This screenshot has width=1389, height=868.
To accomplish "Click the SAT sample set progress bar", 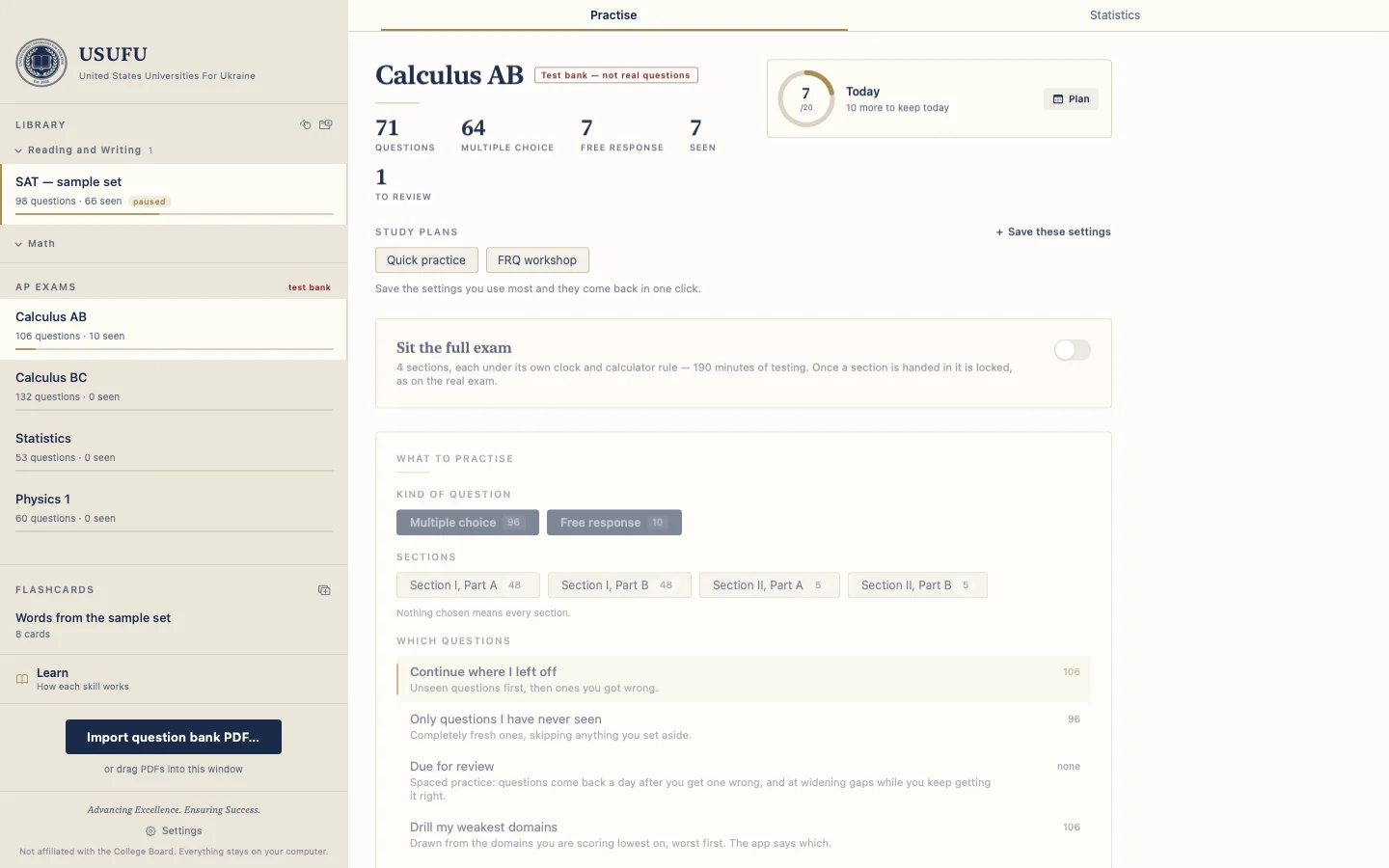I will [x=175, y=214].
